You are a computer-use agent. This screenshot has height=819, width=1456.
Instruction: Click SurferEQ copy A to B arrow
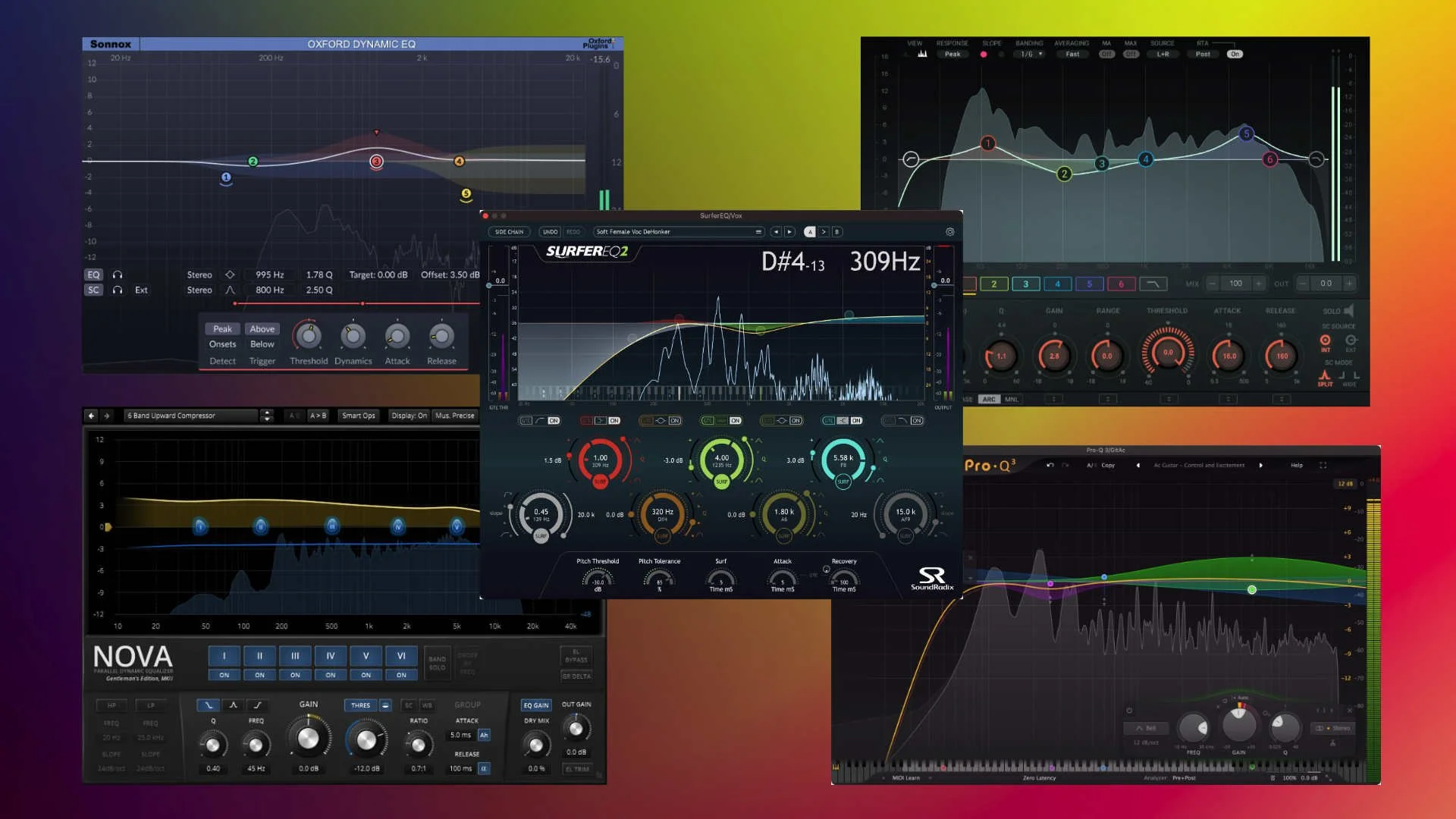pyautogui.click(x=824, y=232)
